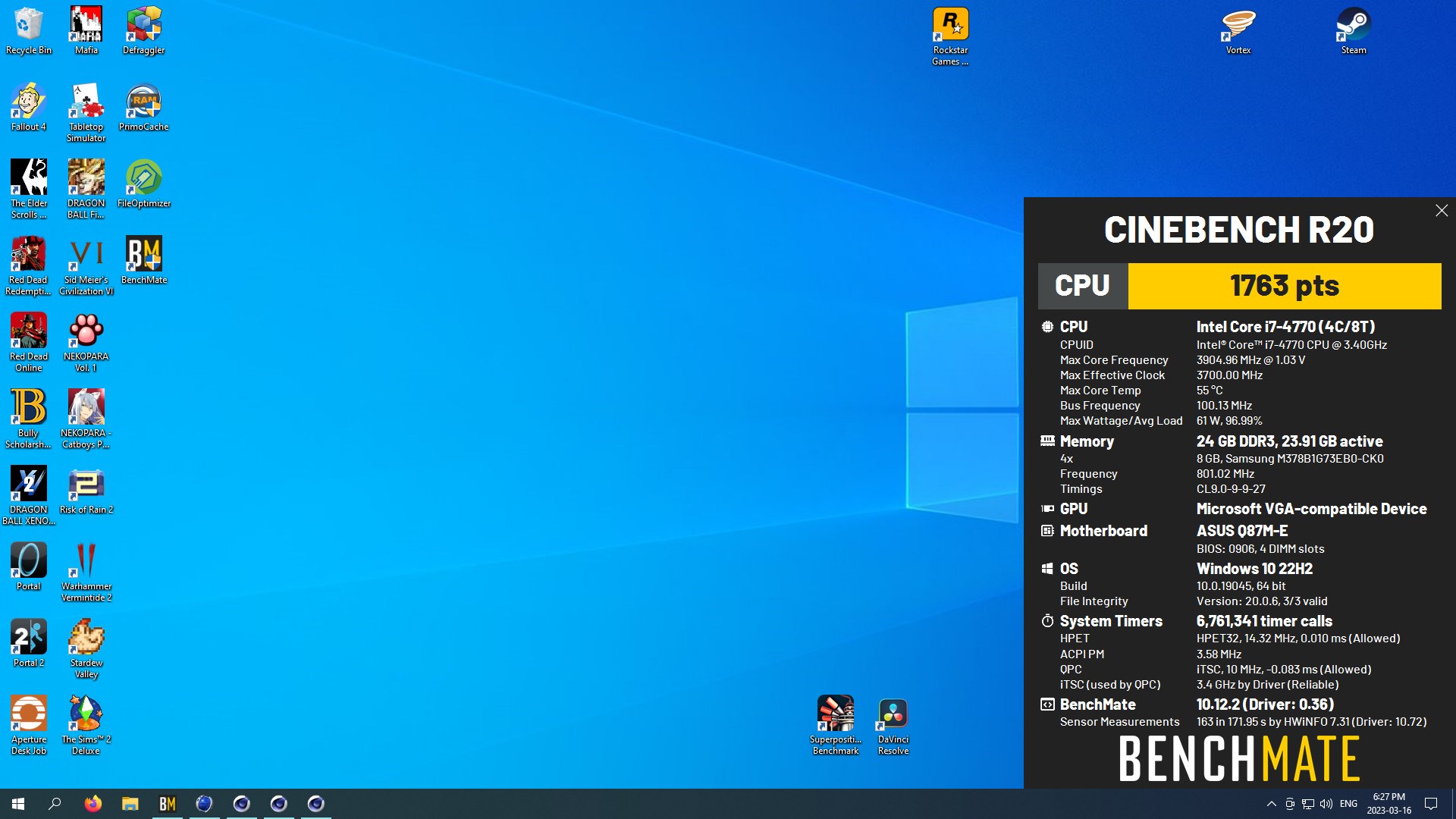Open the DRAGON BALL Fi... shortcut
This screenshot has width=1456, height=819.
86,190
